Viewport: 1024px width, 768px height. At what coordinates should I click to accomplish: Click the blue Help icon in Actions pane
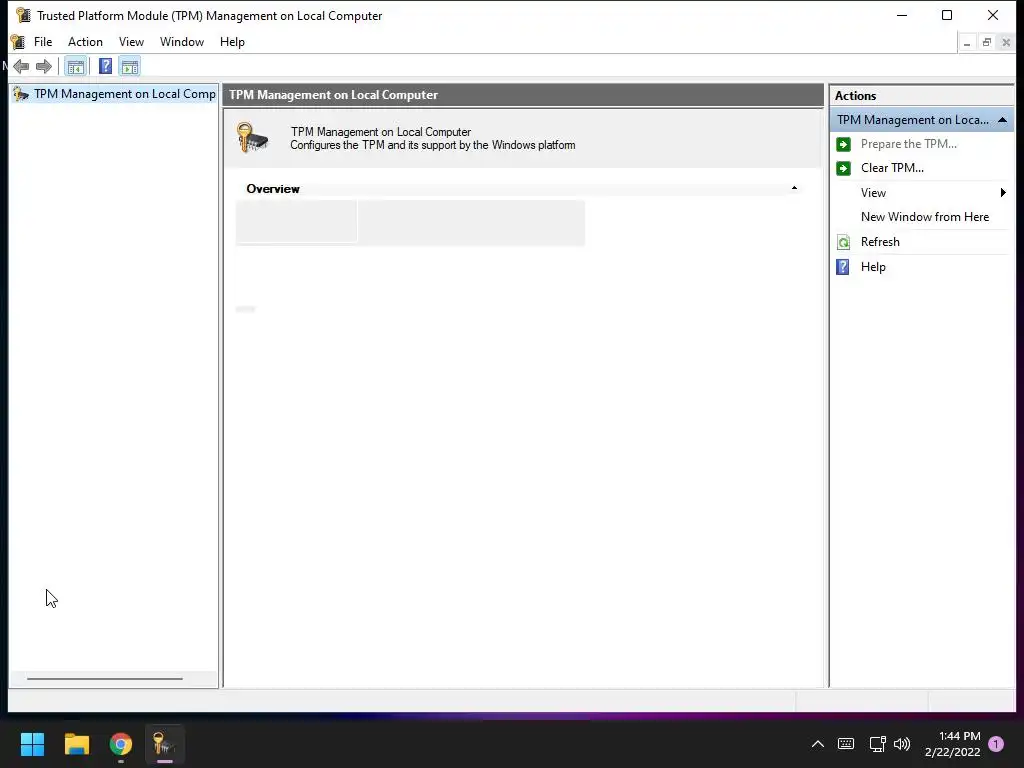[843, 267]
